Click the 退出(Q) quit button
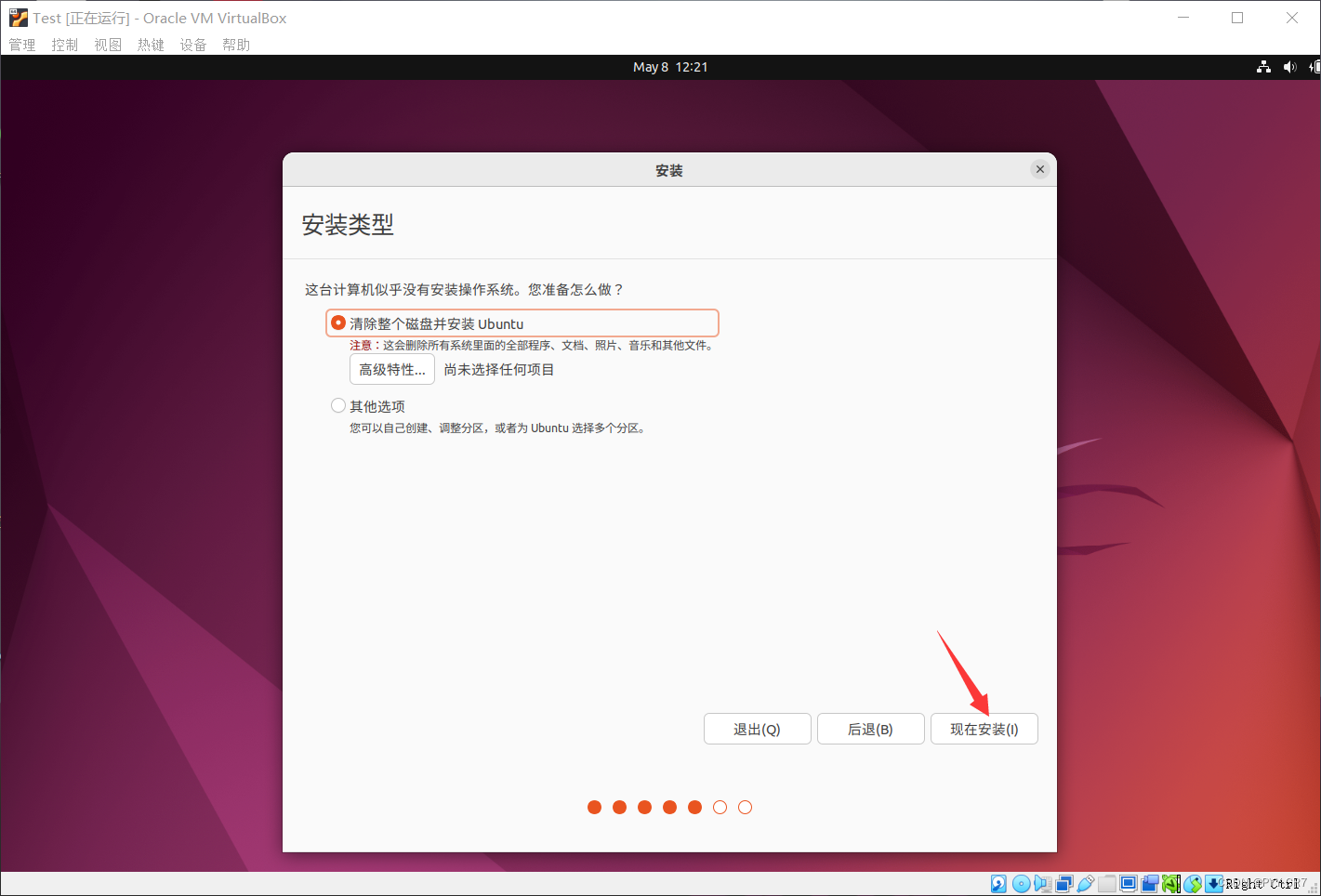The width and height of the screenshot is (1321, 896). [x=758, y=729]
